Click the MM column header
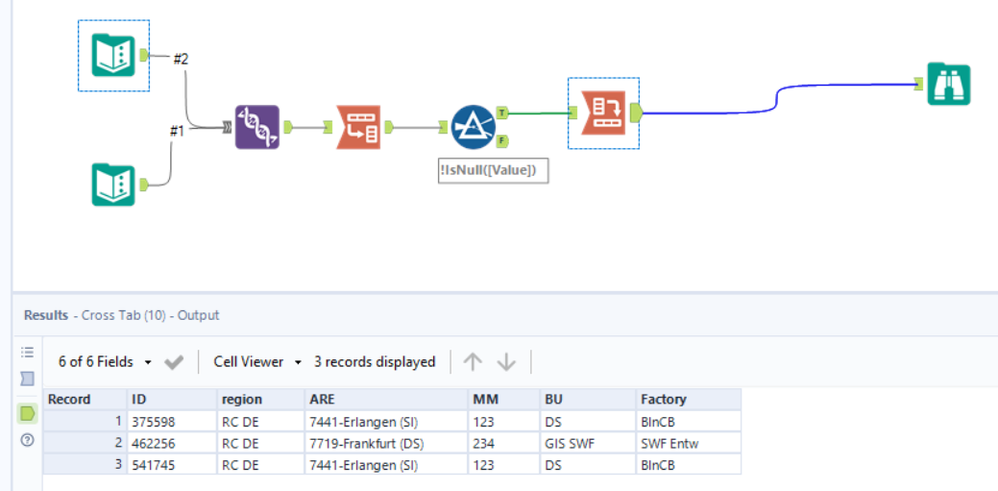Screen dimensions: 998x491 504,399
